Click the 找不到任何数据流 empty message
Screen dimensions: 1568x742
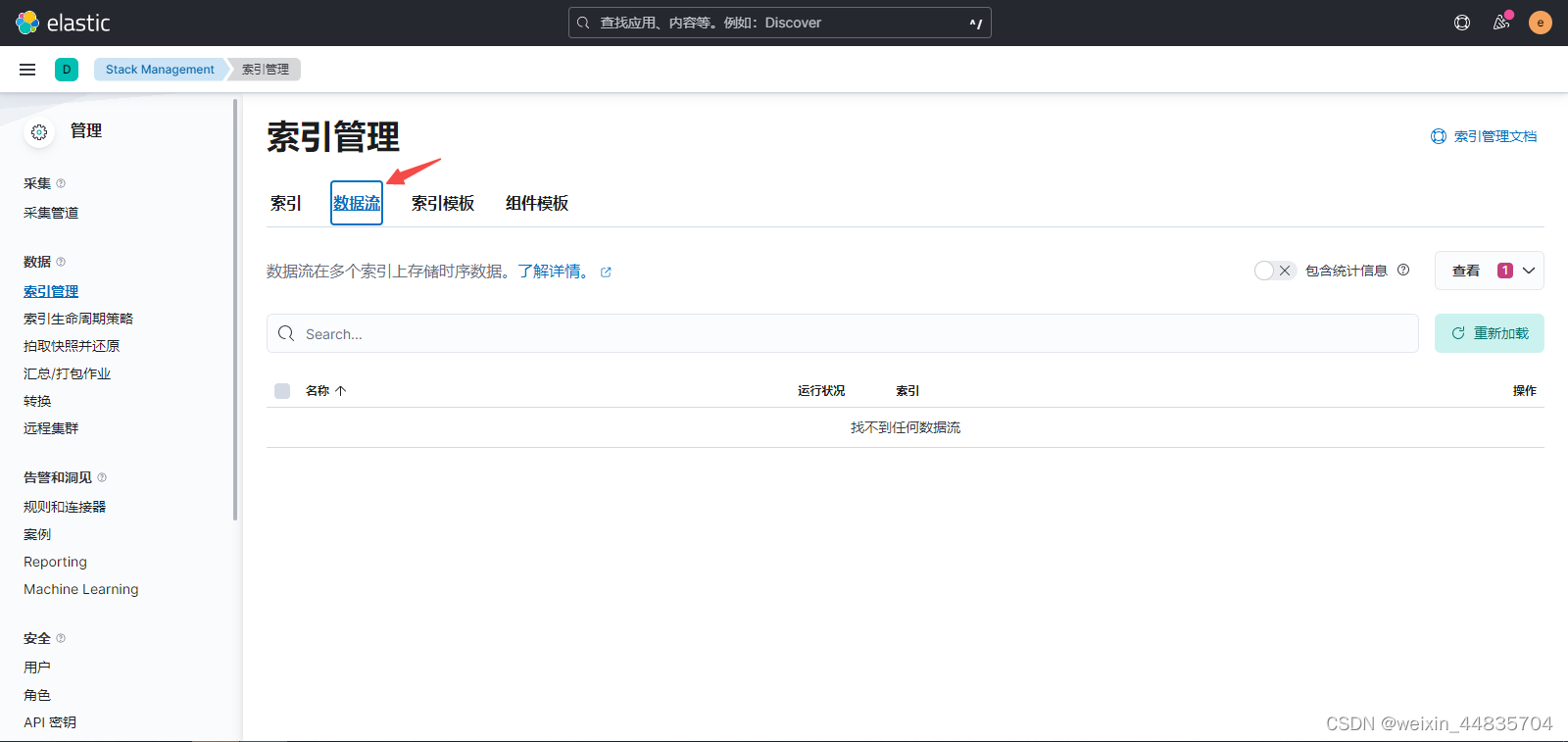[906, 427]
